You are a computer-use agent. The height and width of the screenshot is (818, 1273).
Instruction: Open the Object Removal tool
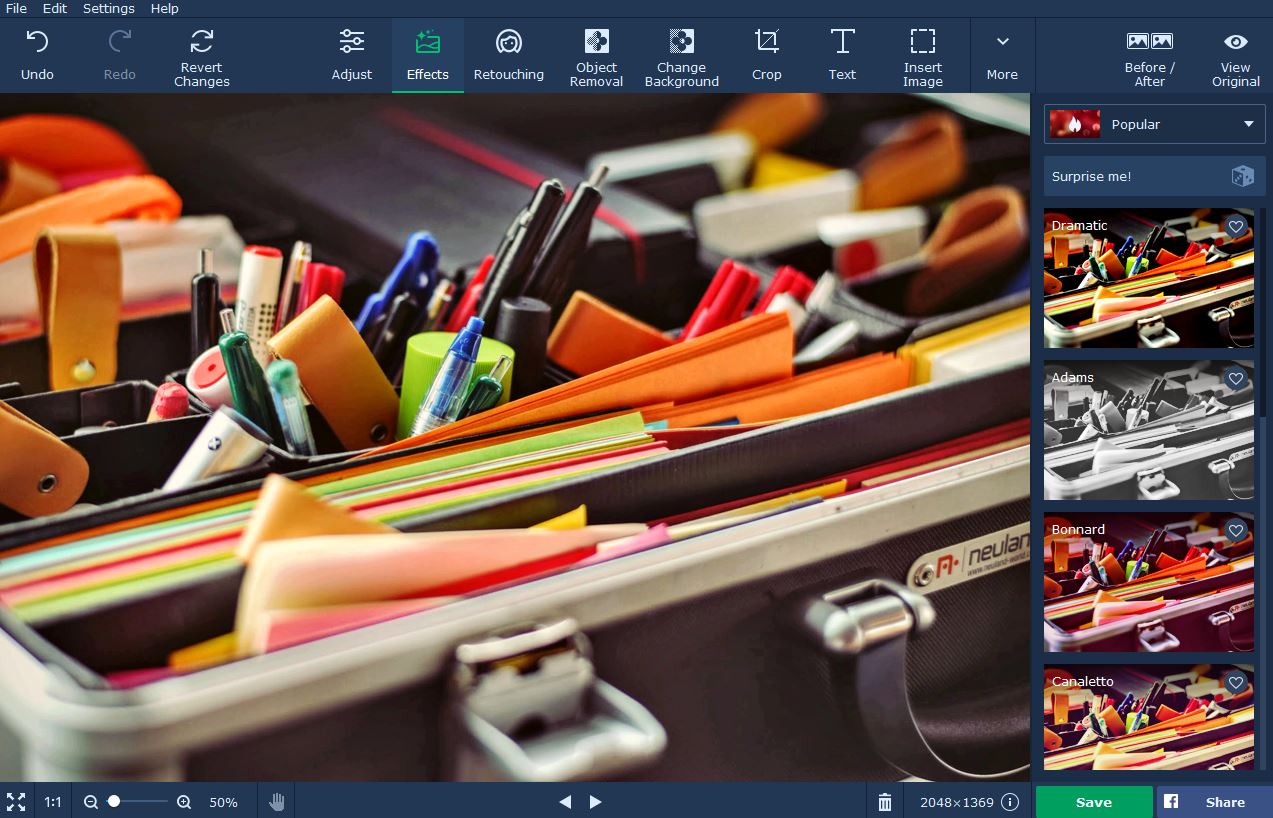coord(596,56)
